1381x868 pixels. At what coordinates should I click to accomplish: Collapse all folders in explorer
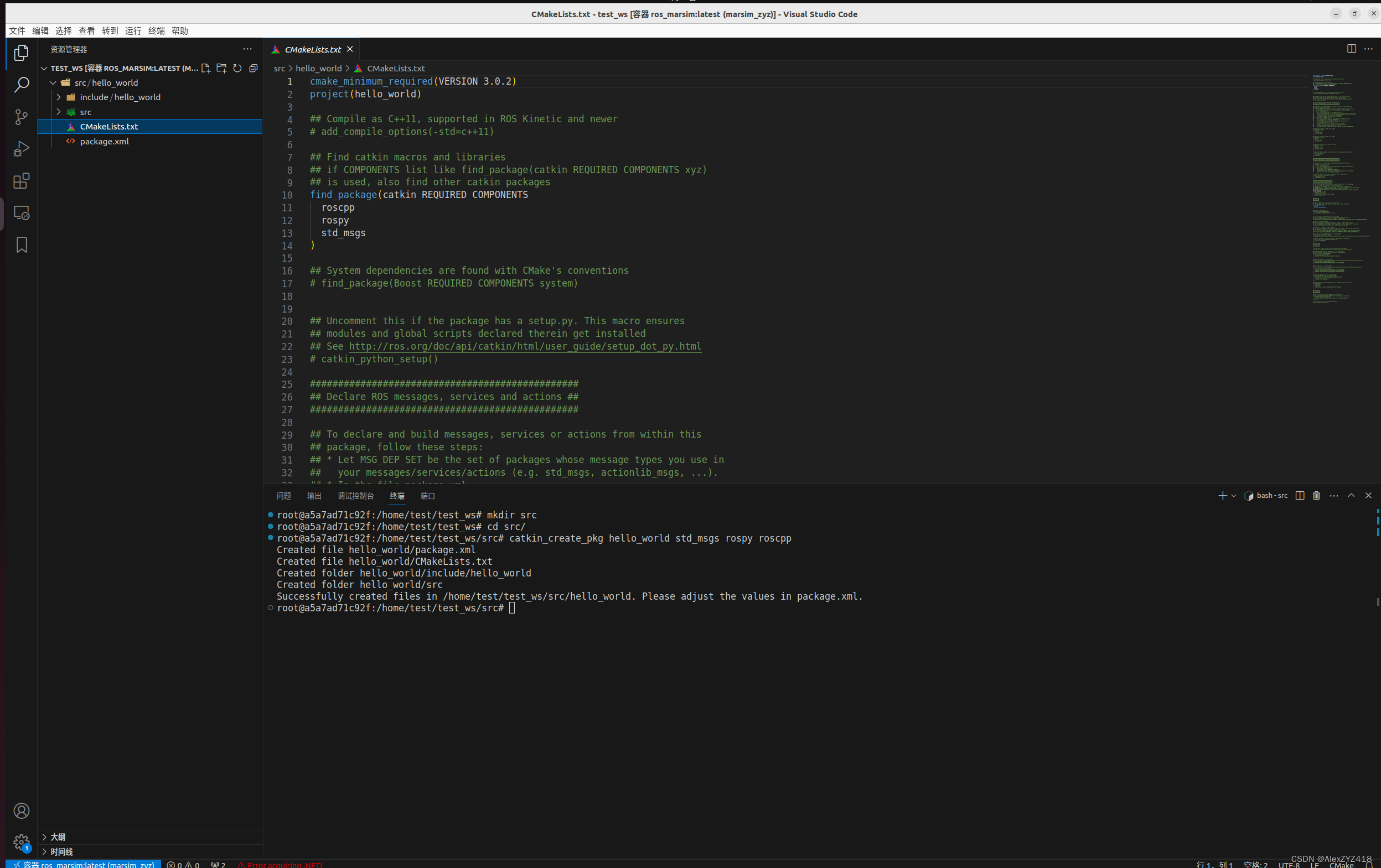tap(254, 68)
